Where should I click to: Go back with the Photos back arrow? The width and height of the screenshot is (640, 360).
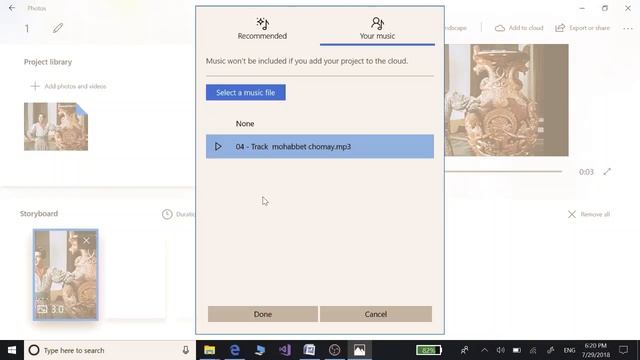12,8
